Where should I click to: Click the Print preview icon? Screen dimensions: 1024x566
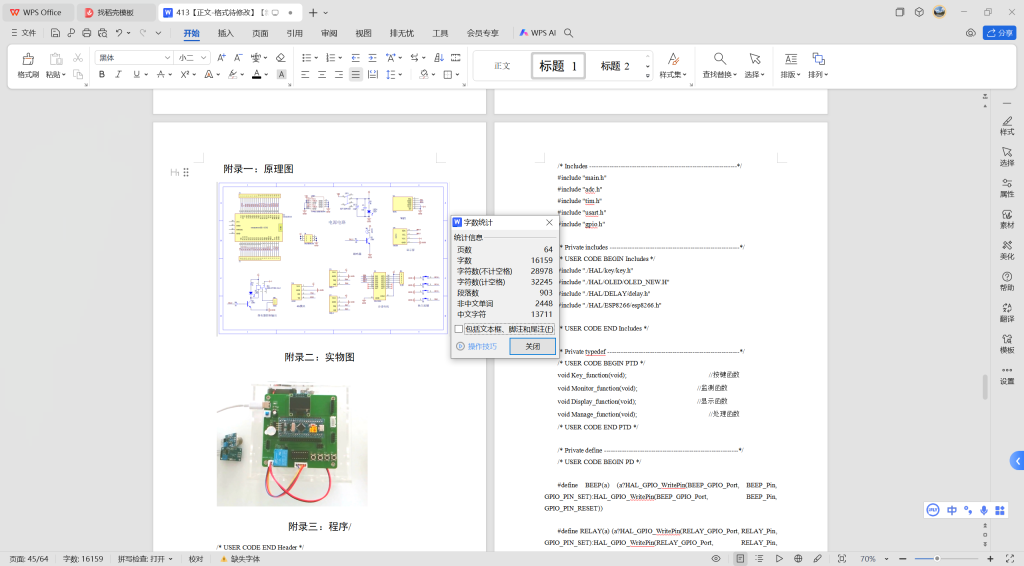coord(103,33)
